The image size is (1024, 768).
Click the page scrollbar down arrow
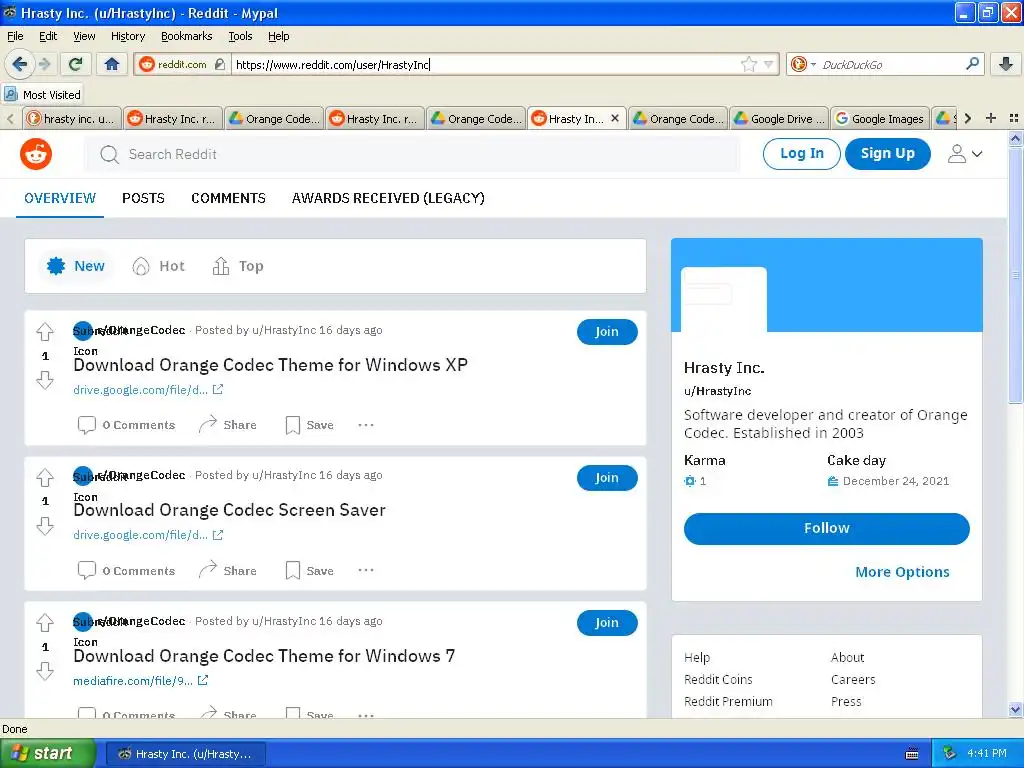tap(1015, 709)
